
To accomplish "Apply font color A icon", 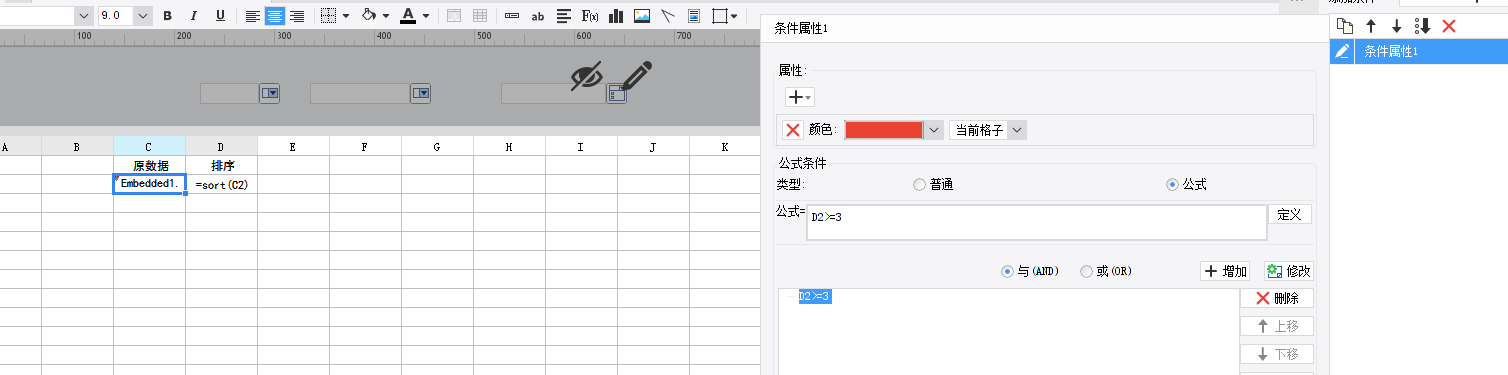I will point(408,16).
